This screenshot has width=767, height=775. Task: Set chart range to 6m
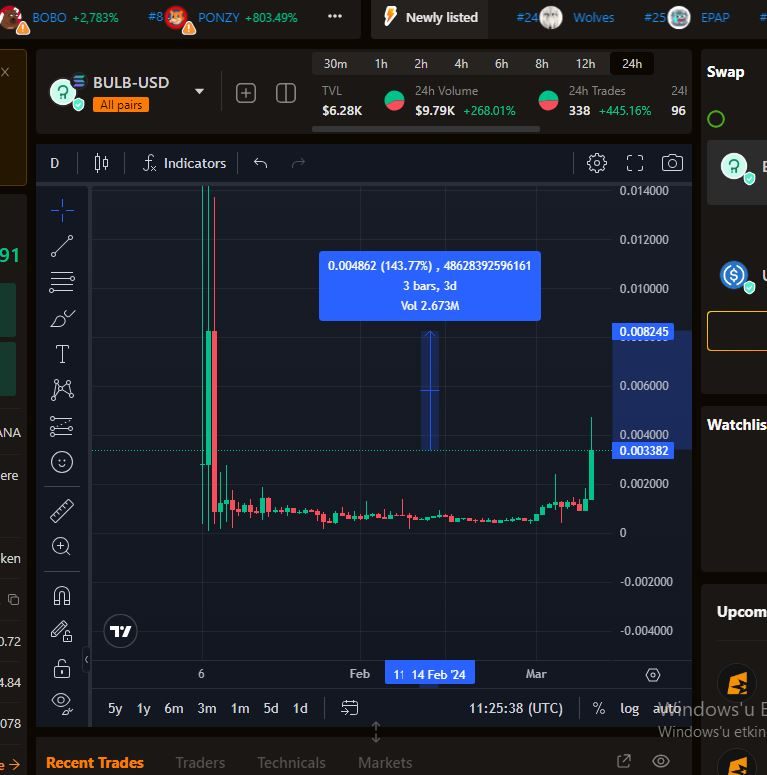coord(173,708)
